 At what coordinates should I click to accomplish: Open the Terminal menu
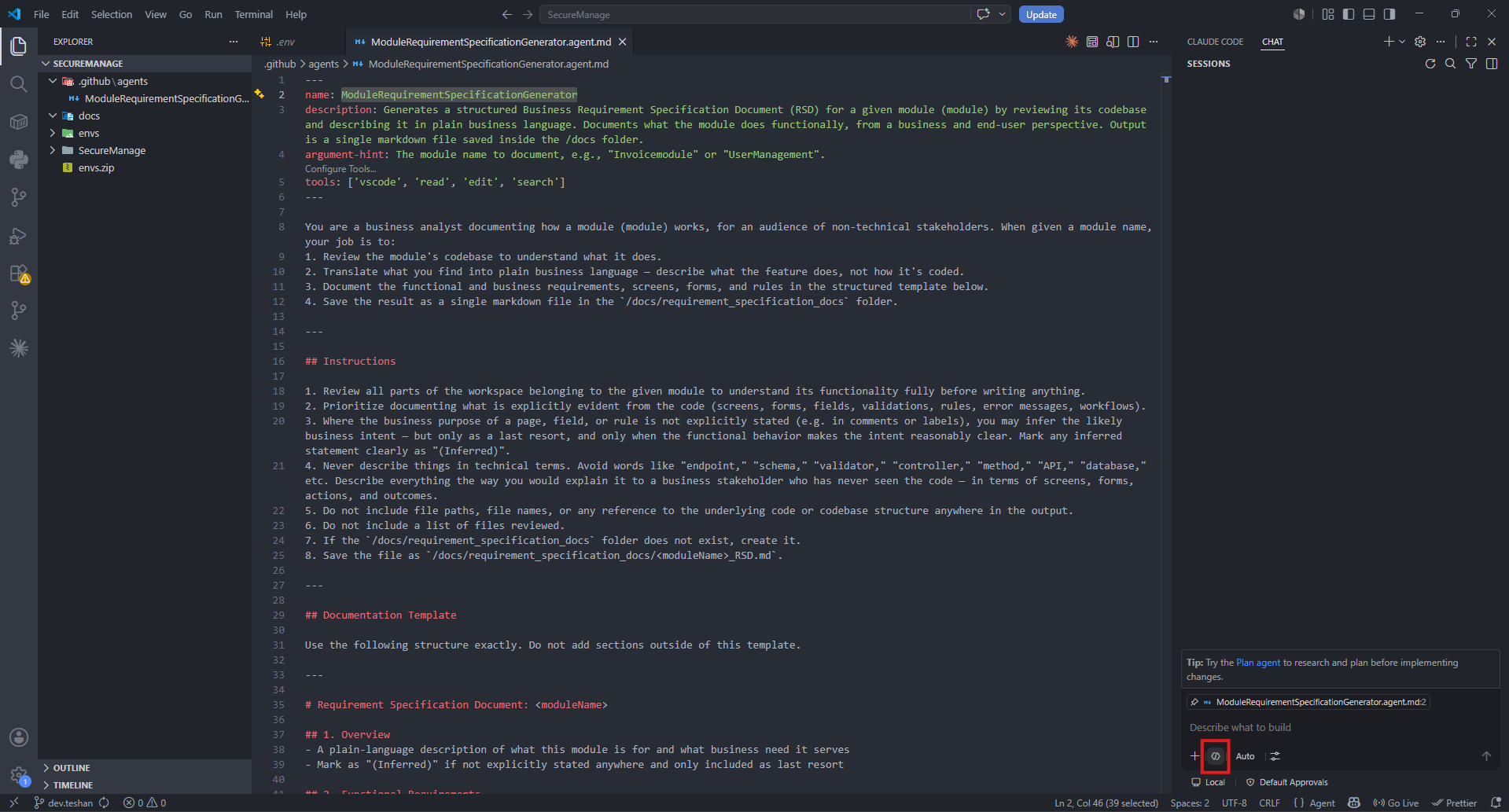point(254,14)
